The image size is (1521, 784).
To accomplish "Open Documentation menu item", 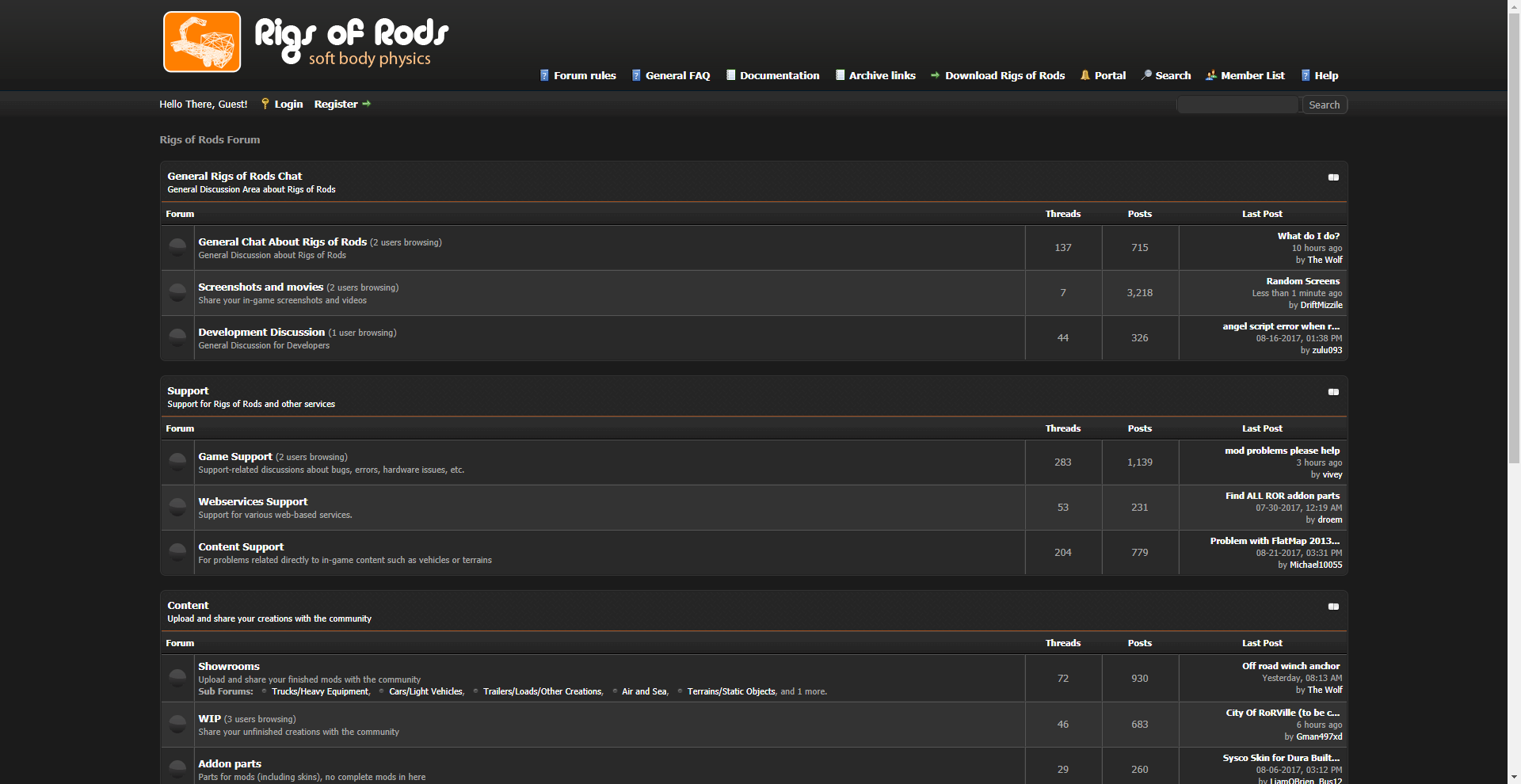I will tap(780, 75).
